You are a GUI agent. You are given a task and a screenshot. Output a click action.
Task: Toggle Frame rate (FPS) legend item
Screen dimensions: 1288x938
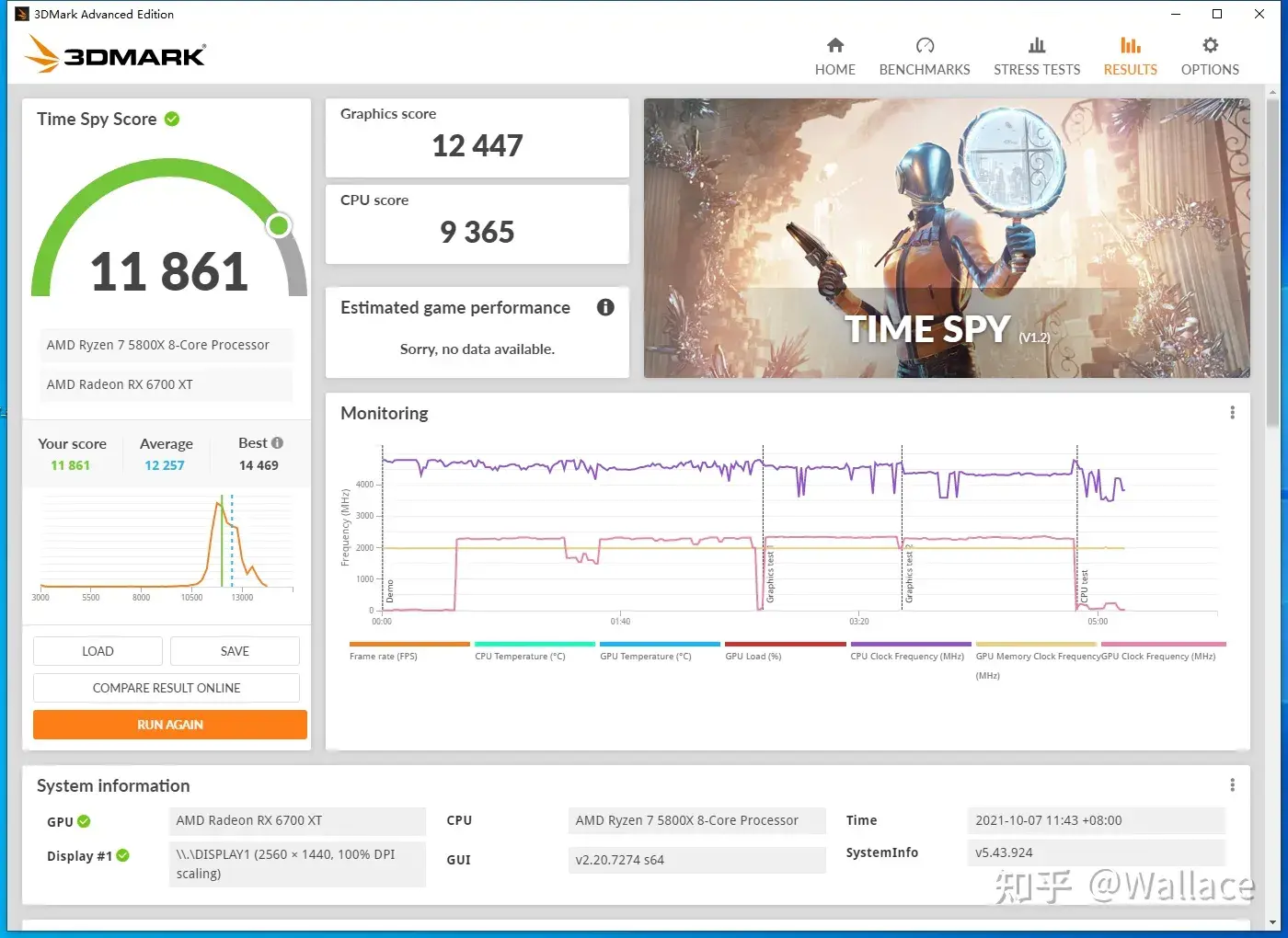[408, 651]
